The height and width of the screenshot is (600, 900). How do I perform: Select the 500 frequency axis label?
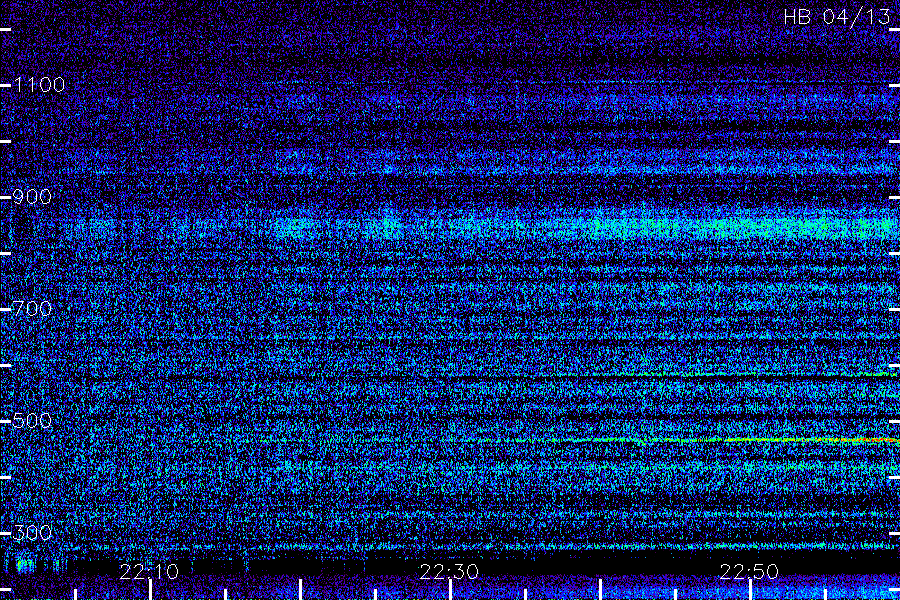point(32,421)
